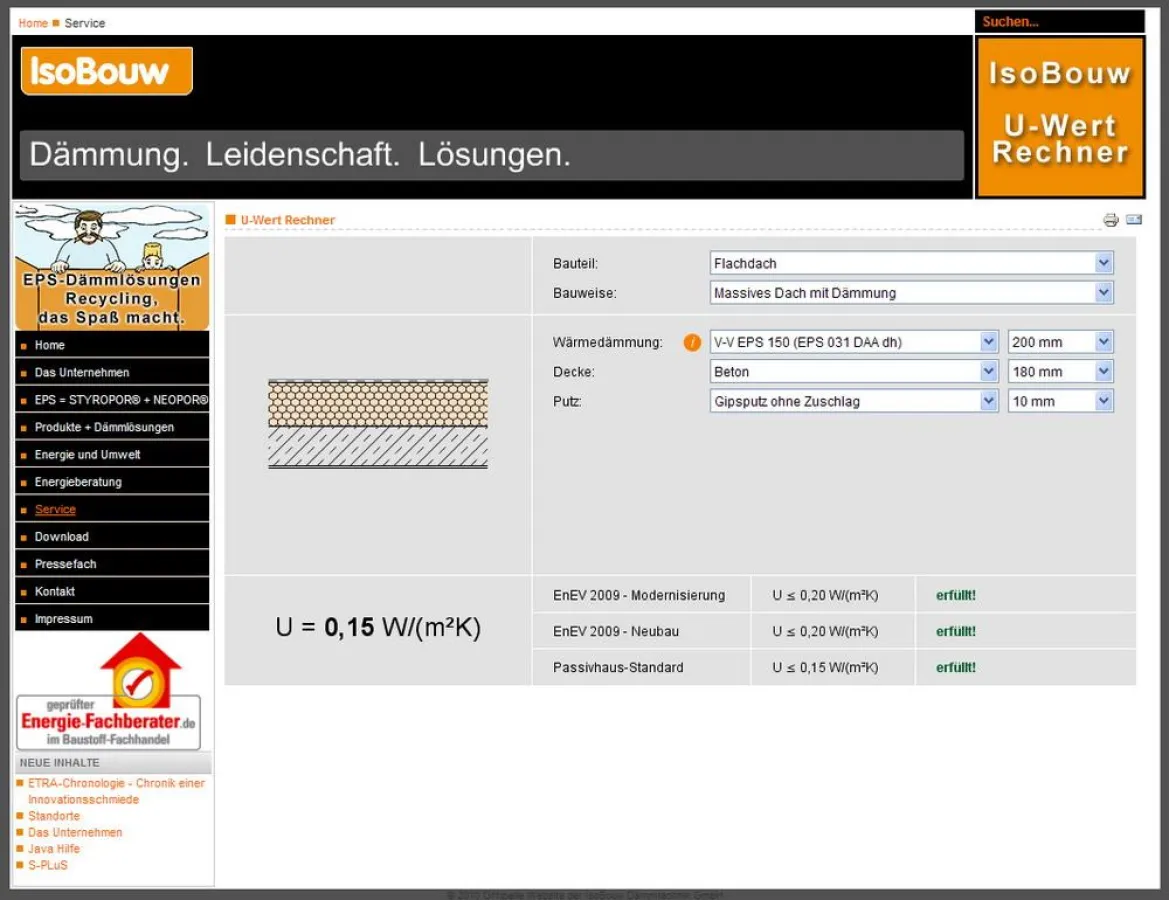The height and width of the screenshot is (900, 1169).
Task: Click the insulation layer diagram image
Action: 377,422
